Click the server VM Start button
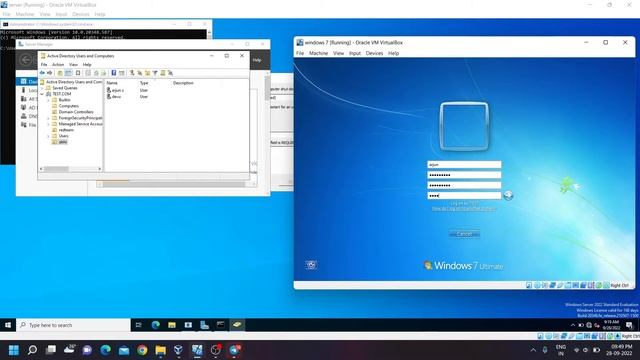 pos(8,325)
